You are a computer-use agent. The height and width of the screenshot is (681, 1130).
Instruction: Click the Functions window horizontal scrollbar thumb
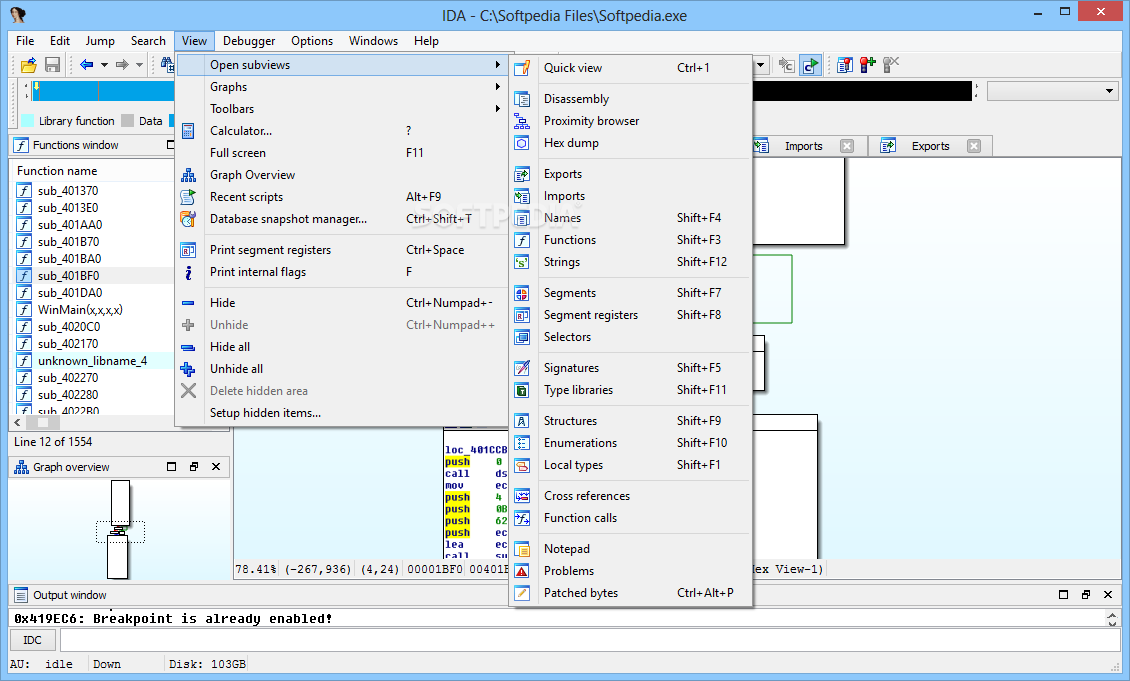point(43,423)
